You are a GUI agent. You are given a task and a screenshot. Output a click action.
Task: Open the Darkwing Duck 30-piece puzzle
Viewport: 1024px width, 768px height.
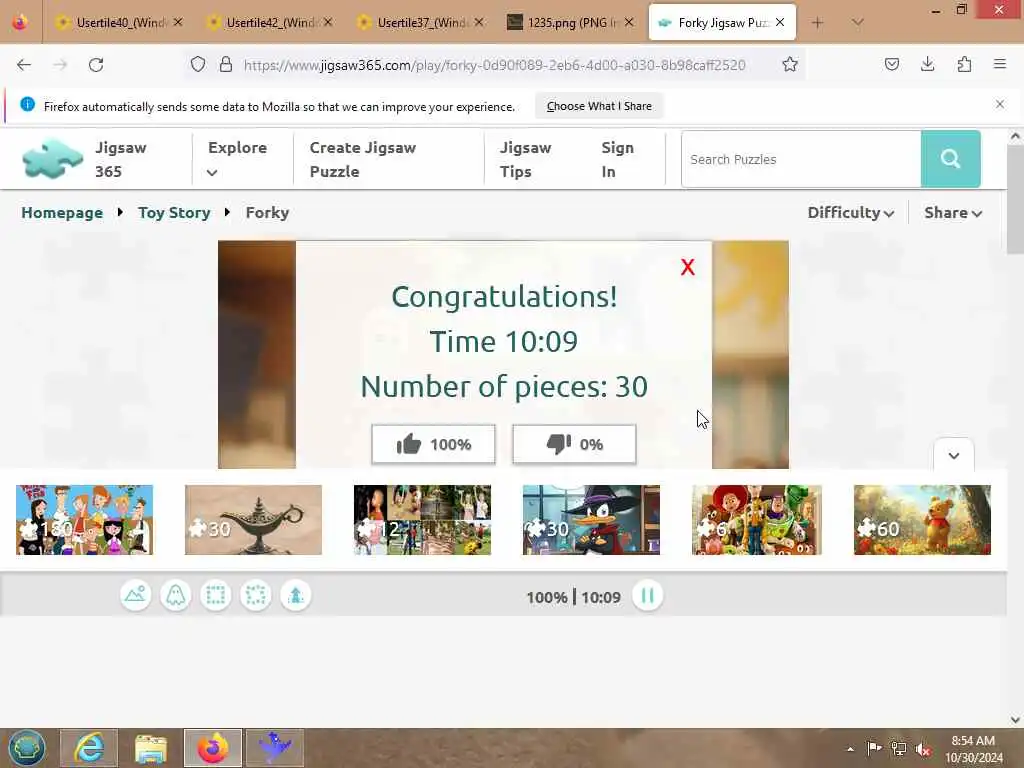click(x=591, y=520)
